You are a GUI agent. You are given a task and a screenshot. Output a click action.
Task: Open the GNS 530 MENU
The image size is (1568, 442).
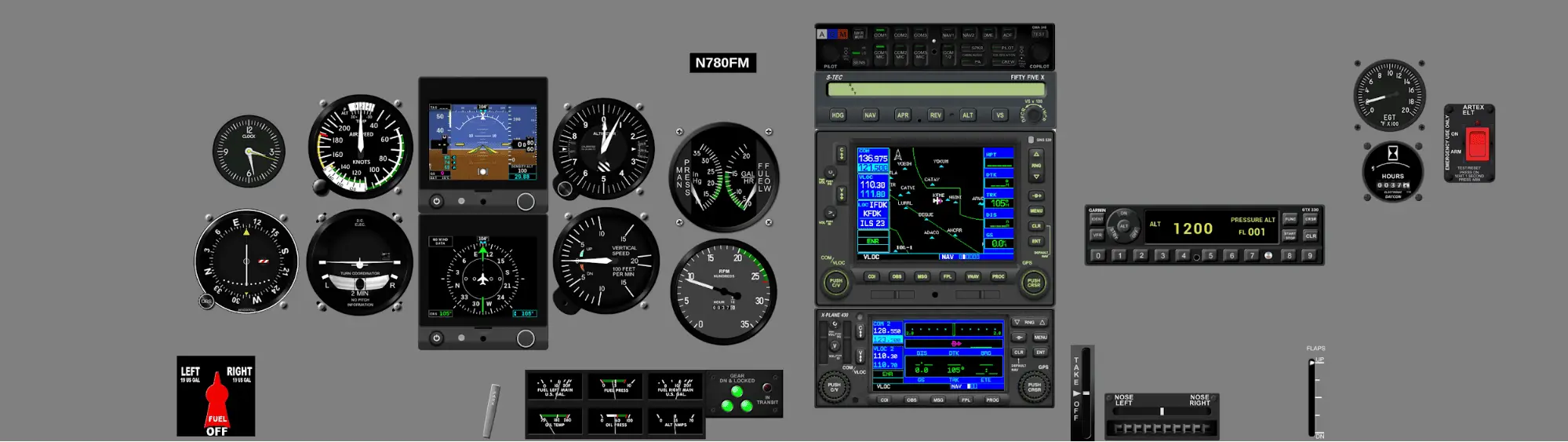pos(1036,210)
